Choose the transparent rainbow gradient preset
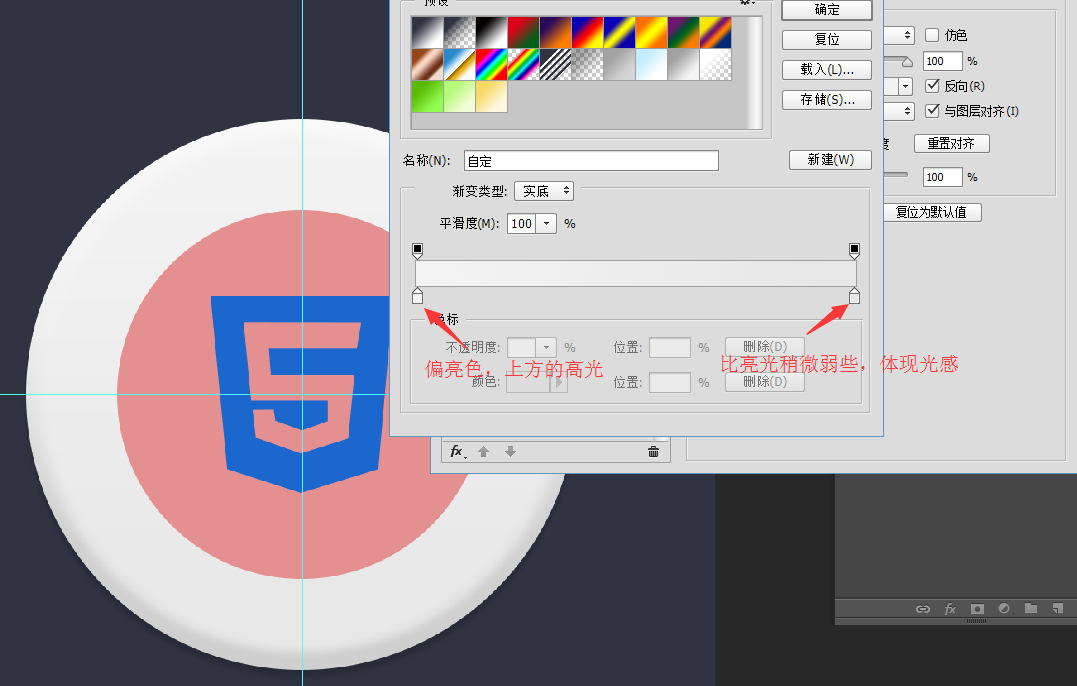Viewport: 1077px width, 686px height. click(x=523, y=65)
